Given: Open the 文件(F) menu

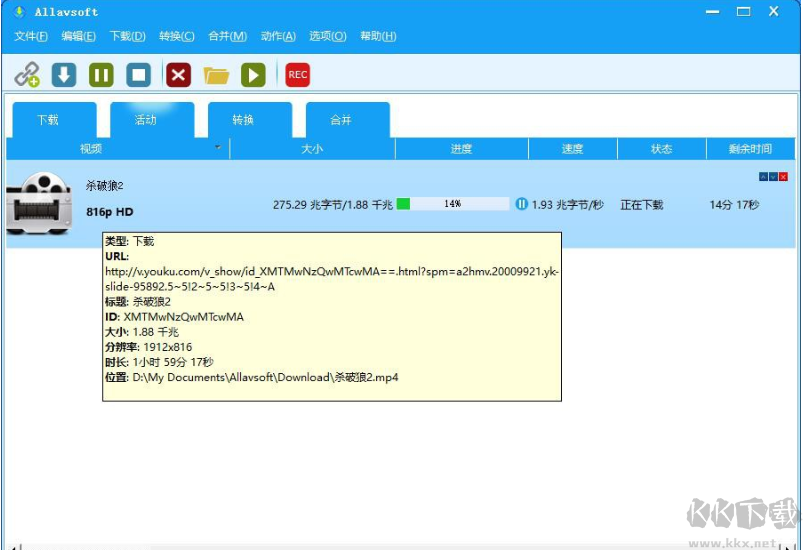Looking at the screenshot, I should pos(31,36).
